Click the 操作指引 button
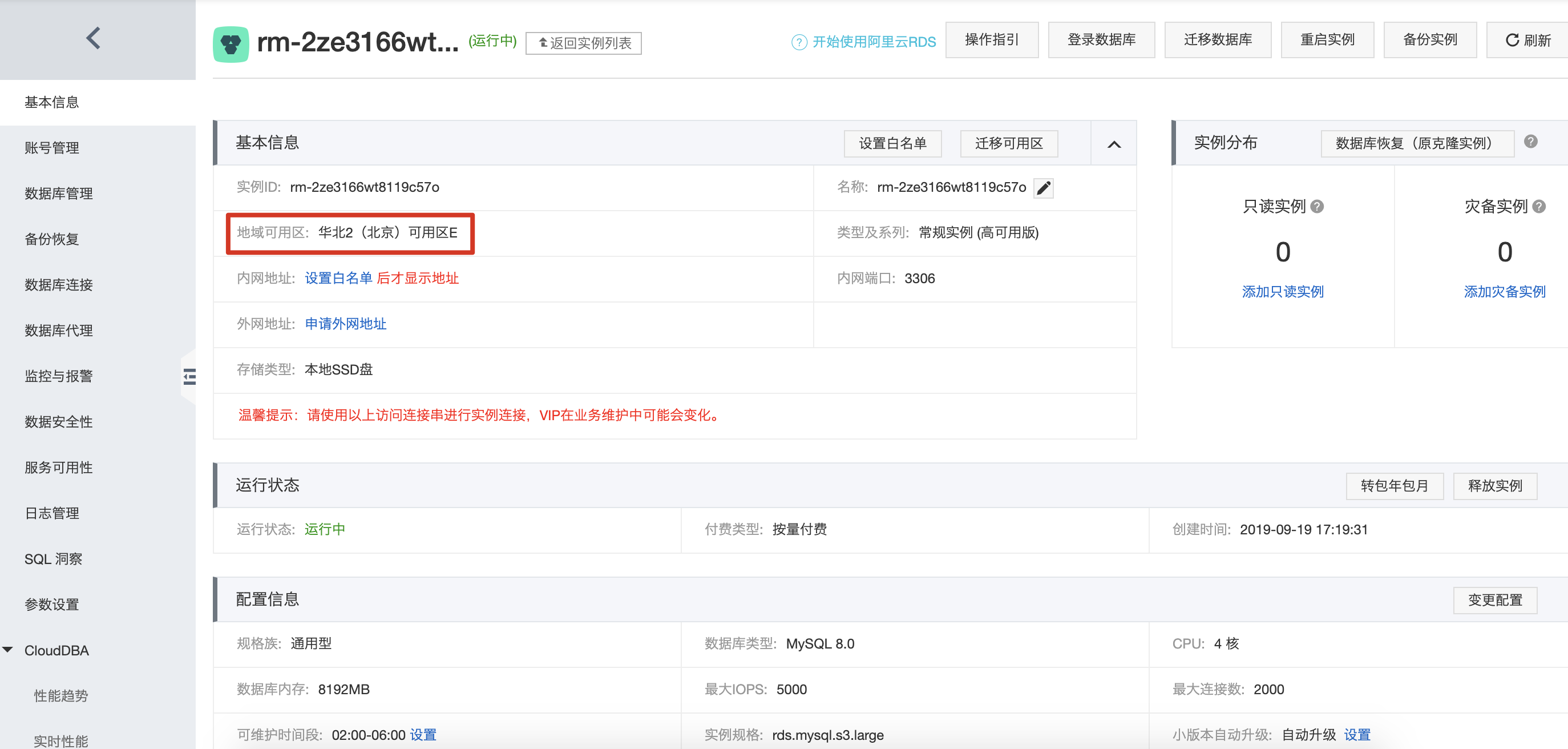This screenshot has height=749, width=1568. [x=992, y=40]
